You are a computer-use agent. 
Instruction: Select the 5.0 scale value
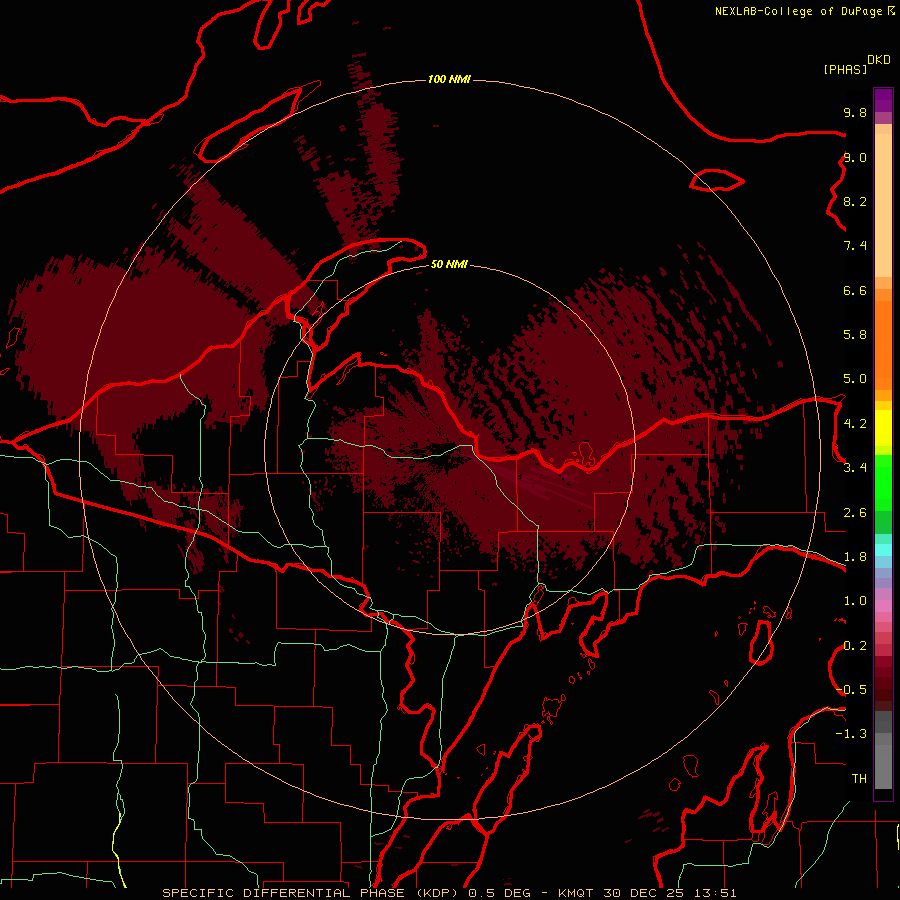(x=855, y=379)
